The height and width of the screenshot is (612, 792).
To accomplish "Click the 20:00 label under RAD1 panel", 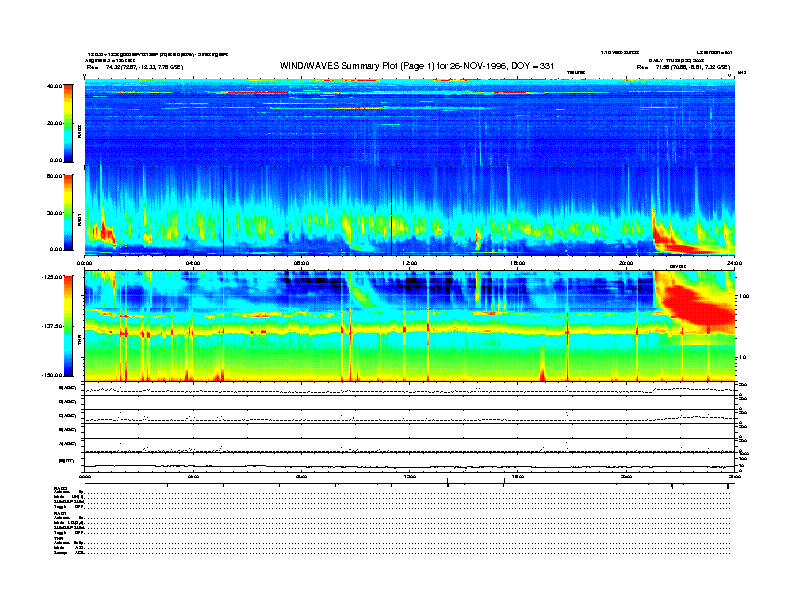I will coord(626,263).
